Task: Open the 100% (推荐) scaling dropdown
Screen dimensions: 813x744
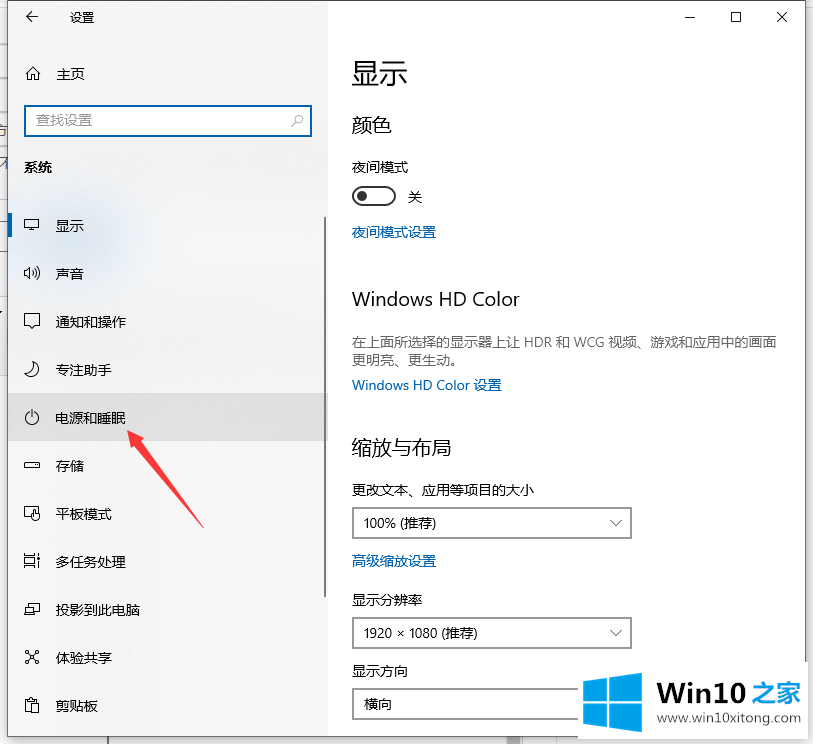Action: (x=492, y=523)
